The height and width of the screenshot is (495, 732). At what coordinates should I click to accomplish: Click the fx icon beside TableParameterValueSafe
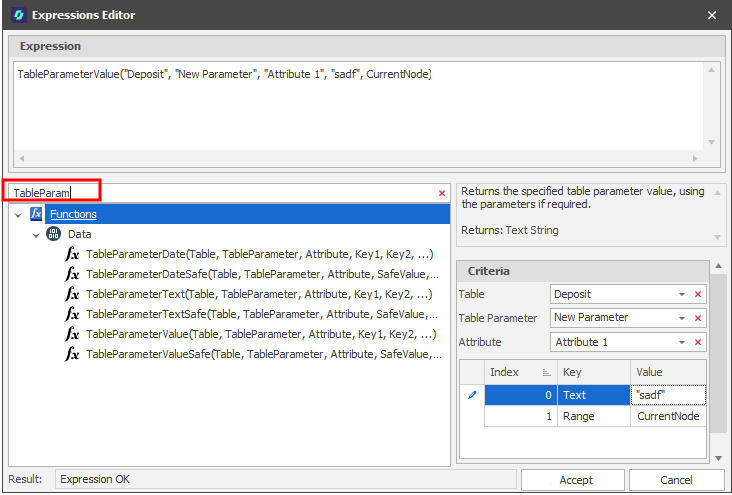72,354
